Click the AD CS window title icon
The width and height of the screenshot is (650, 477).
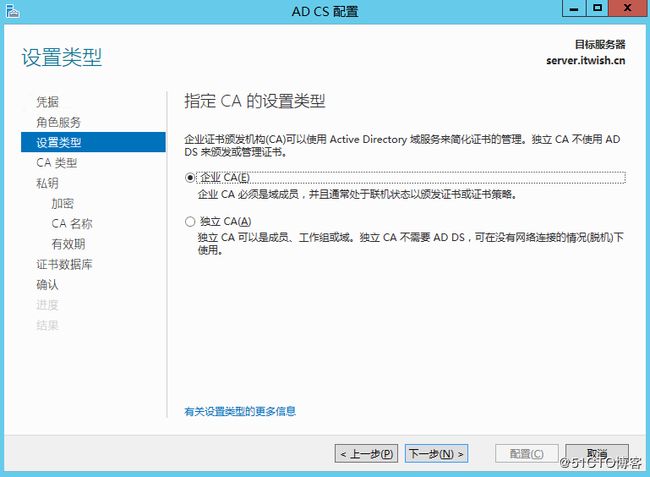tap(12, 11)
